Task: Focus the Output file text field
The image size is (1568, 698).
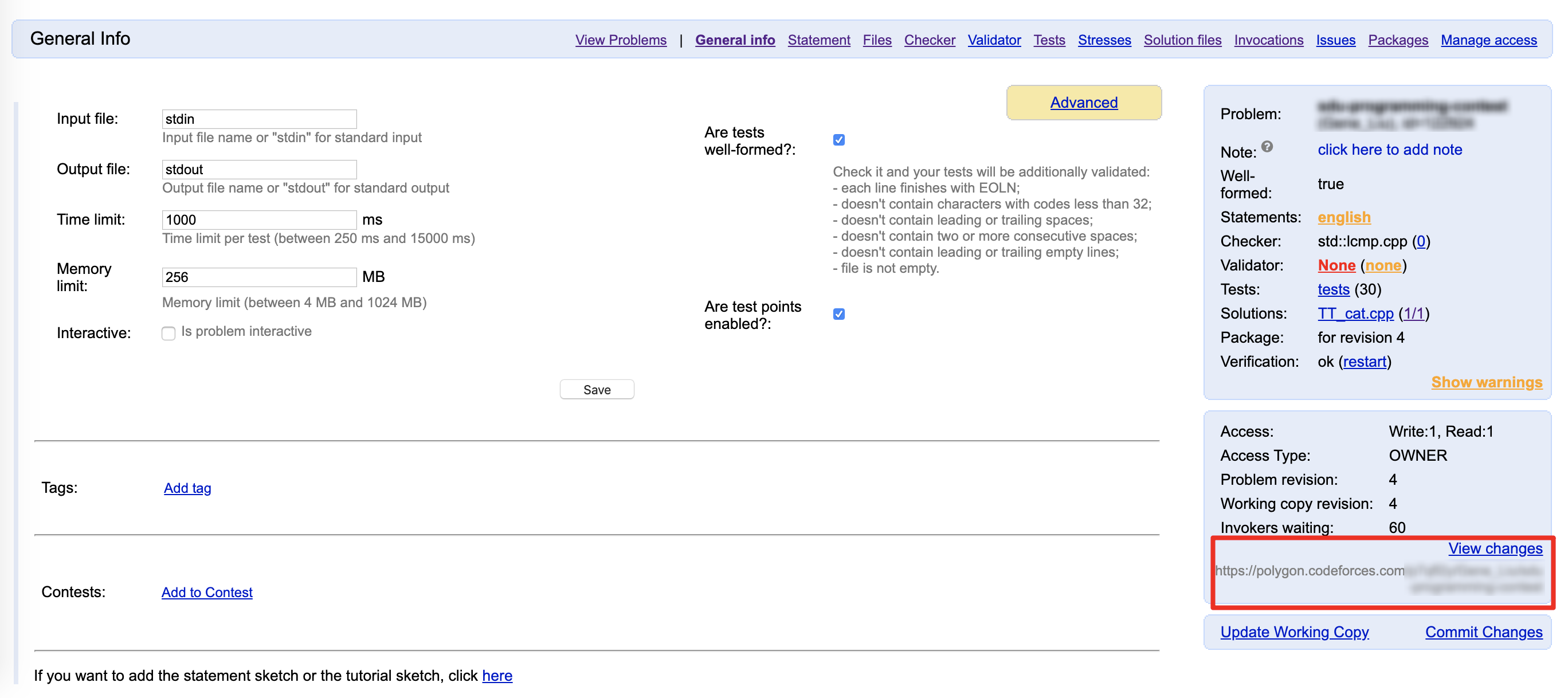Action: click(x=259, y=169)
